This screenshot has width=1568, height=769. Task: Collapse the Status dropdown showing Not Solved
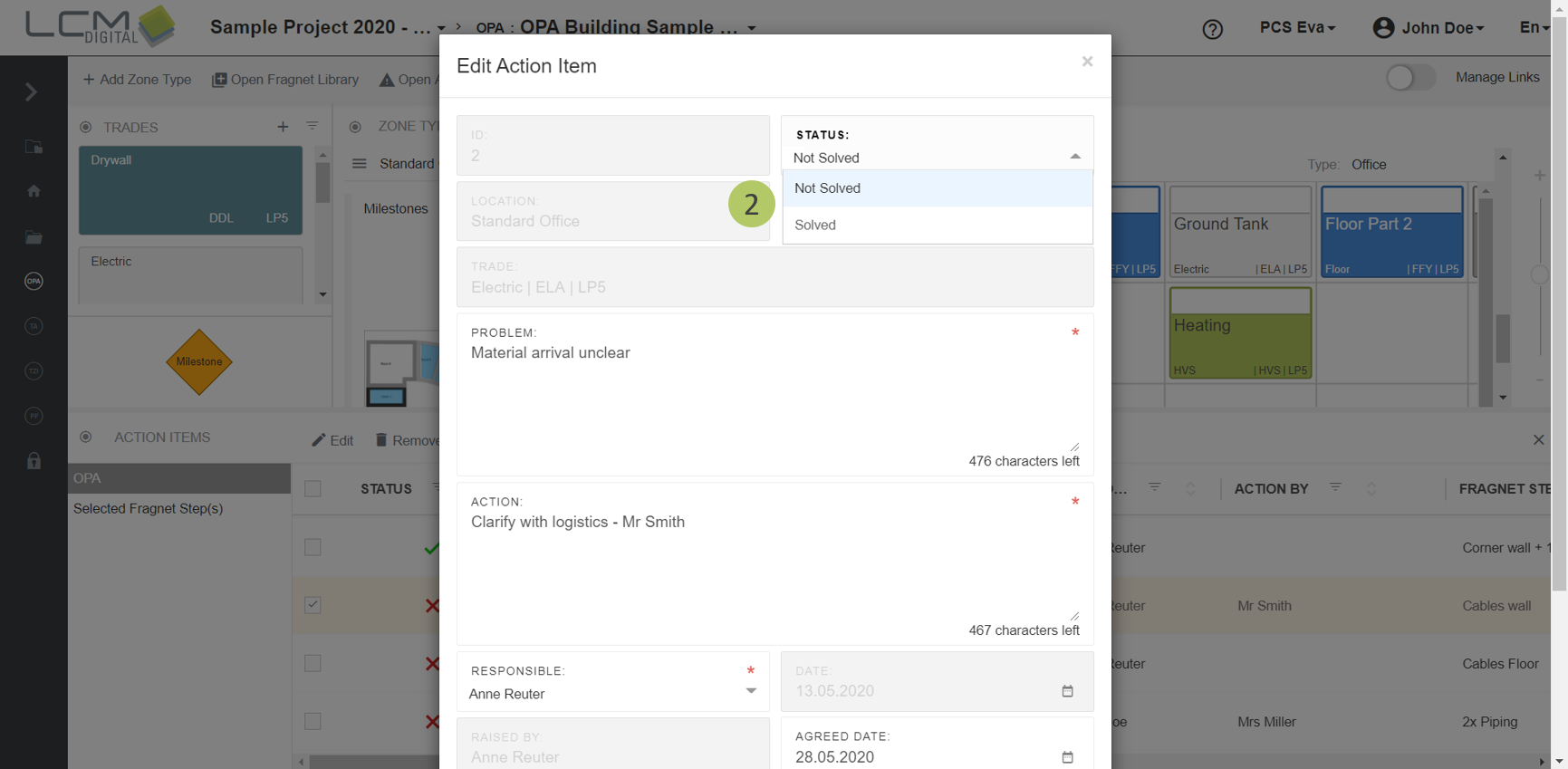[1074, 158]
